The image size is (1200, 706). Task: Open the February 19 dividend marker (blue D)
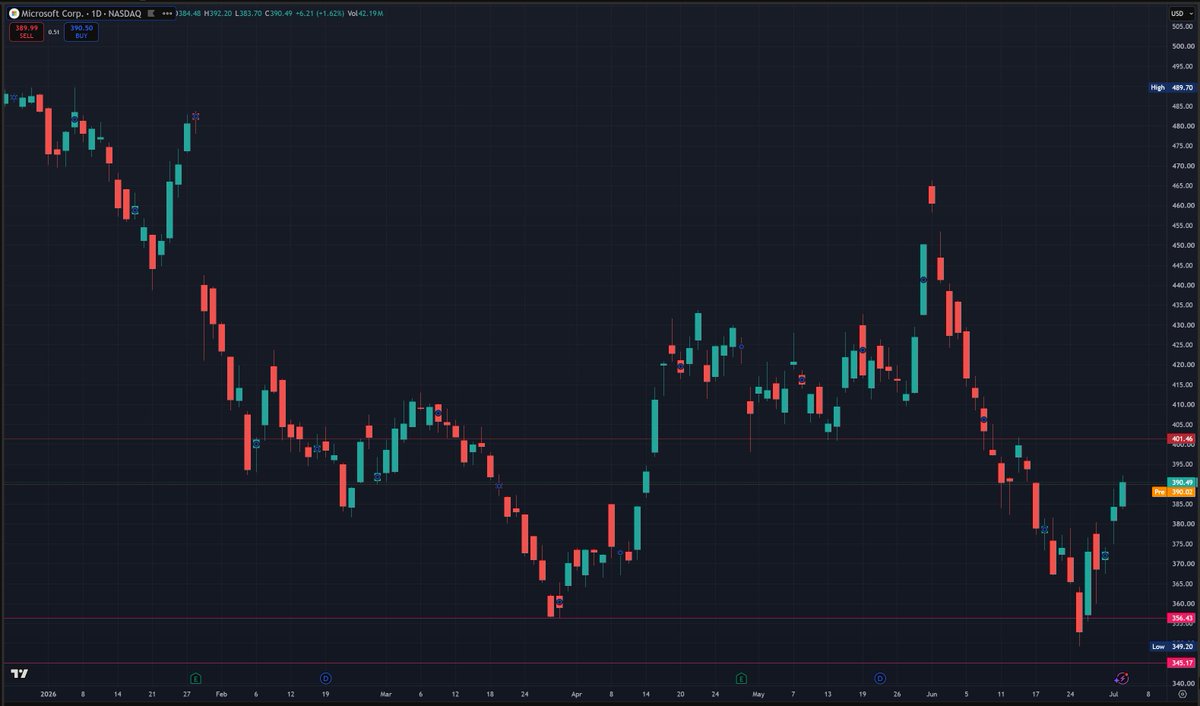click(x=325, y=678)
